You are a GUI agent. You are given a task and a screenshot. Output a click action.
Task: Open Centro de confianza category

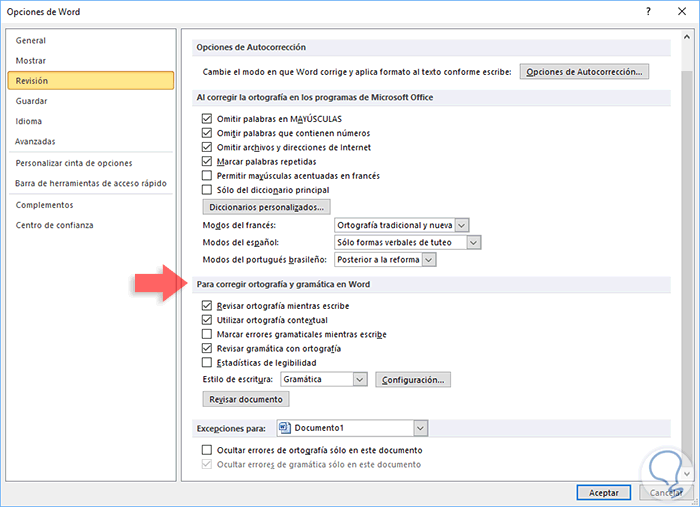coord(91,225)
